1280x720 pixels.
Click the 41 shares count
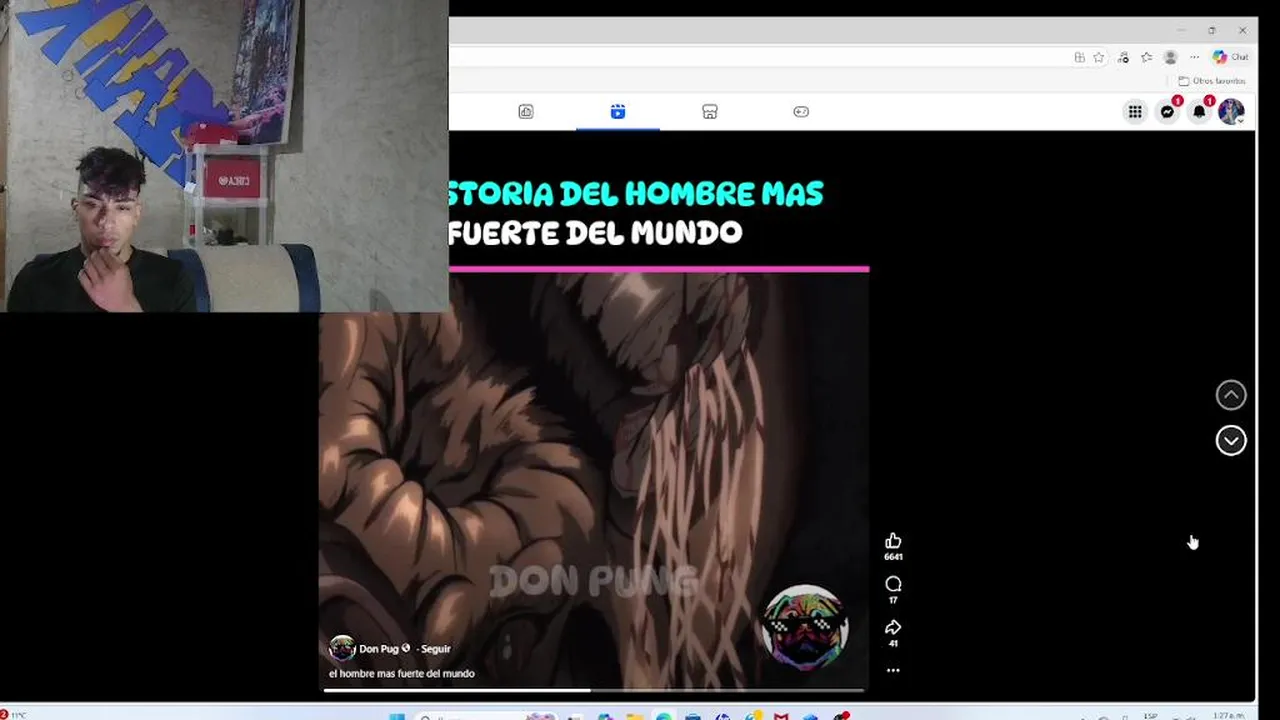pos(893,643)
